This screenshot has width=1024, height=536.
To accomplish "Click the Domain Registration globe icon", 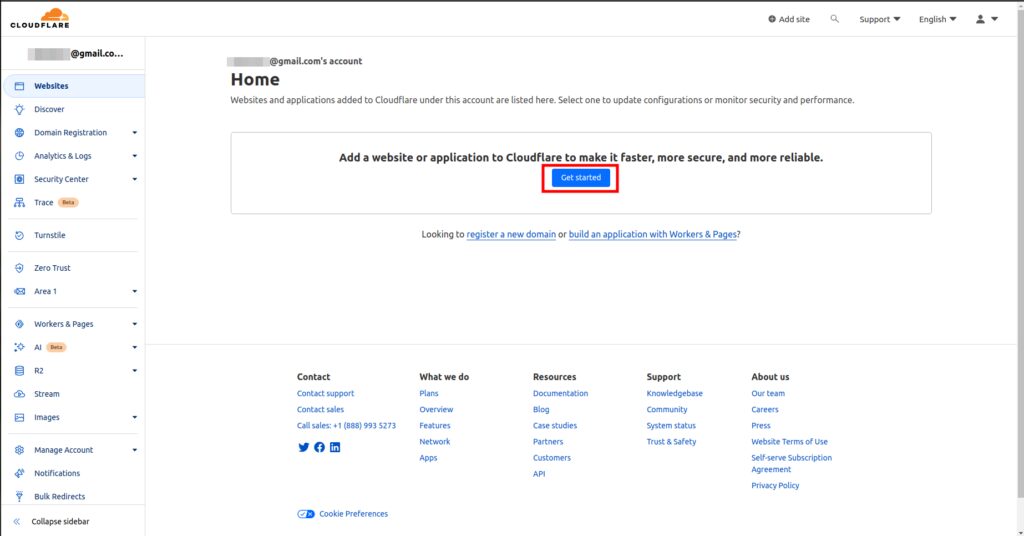I will [x=20, y=133].
